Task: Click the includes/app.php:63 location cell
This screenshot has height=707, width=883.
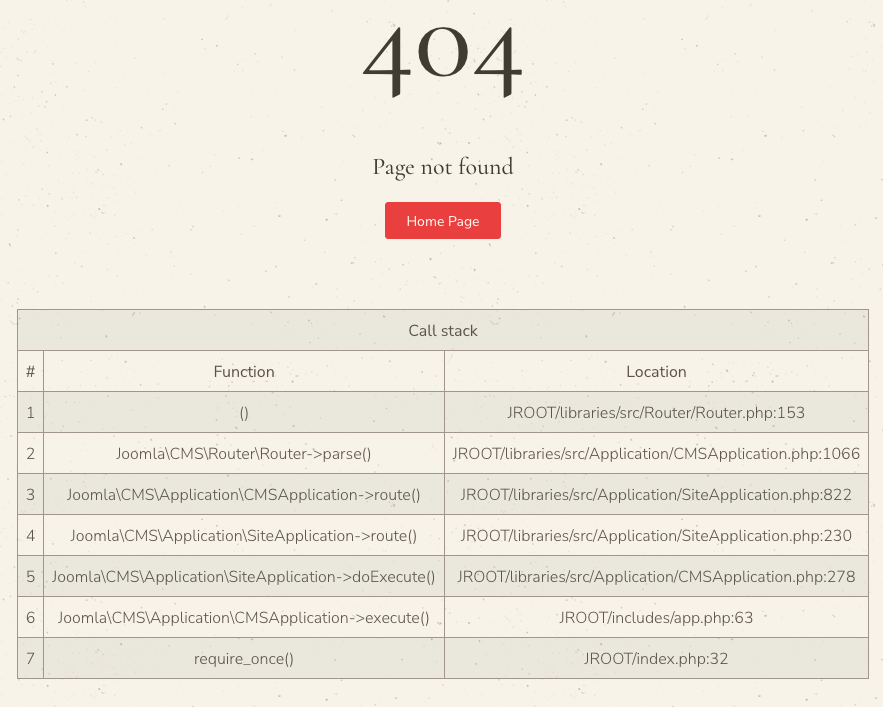Action: pyautogui.click(x=656, y=617)
